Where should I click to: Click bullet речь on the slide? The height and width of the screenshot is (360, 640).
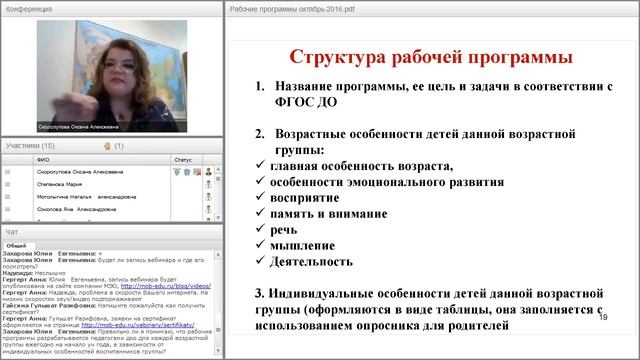[x=284, y=230]
